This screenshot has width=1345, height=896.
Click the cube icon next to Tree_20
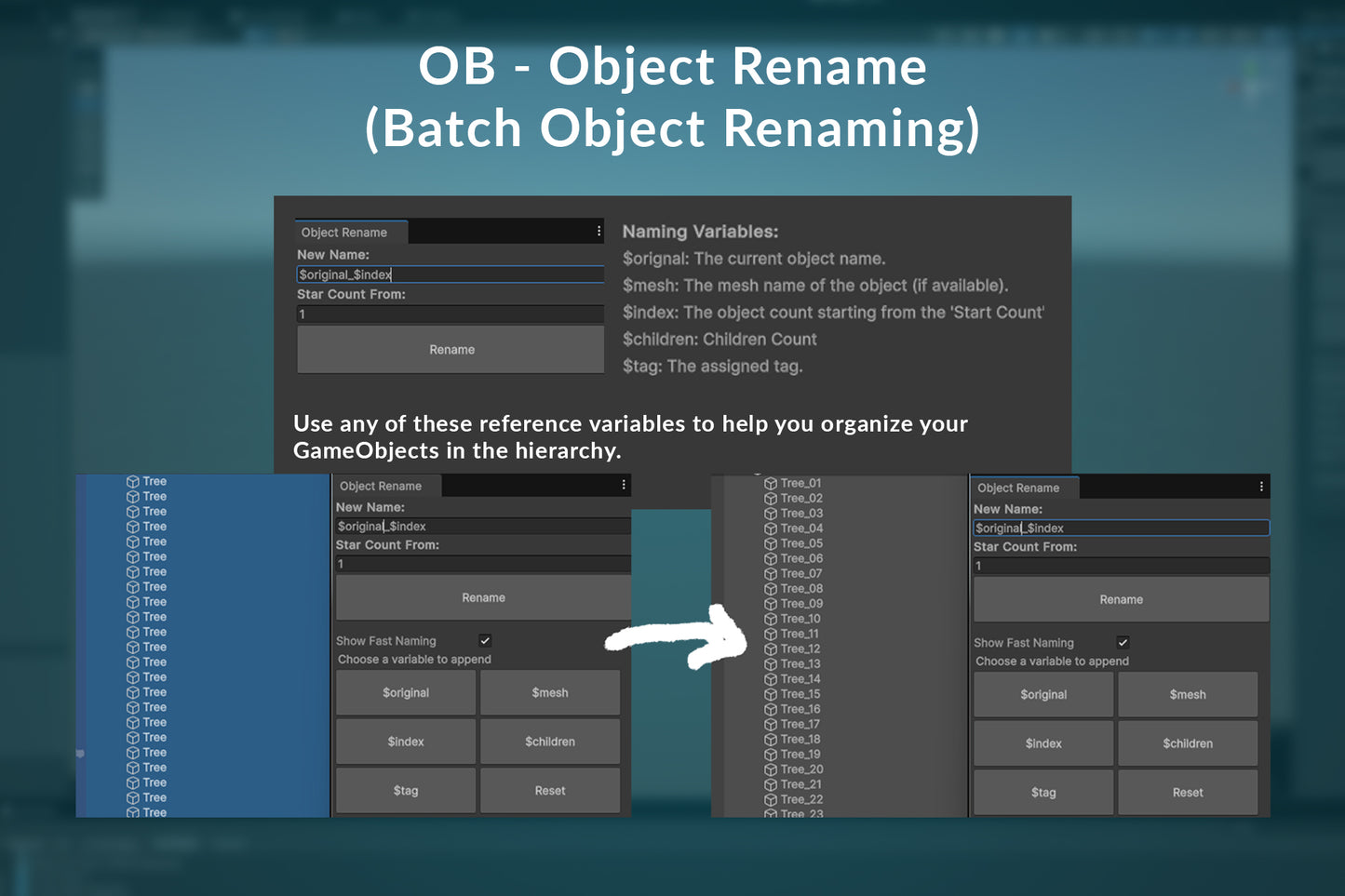point(771,769)
